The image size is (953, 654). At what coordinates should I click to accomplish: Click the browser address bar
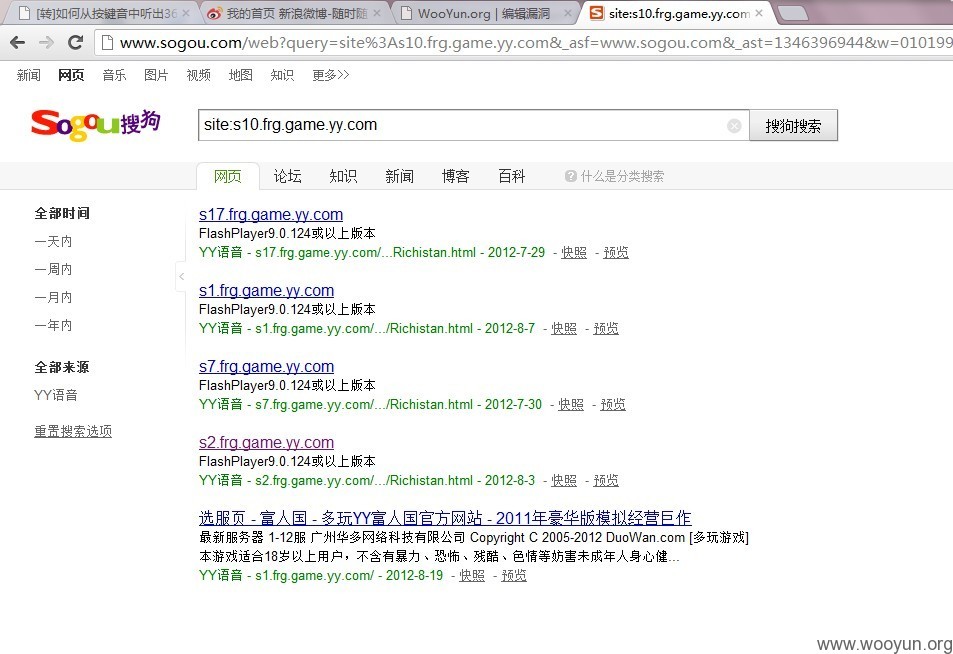pyautogui.click(x=526, y=43)
